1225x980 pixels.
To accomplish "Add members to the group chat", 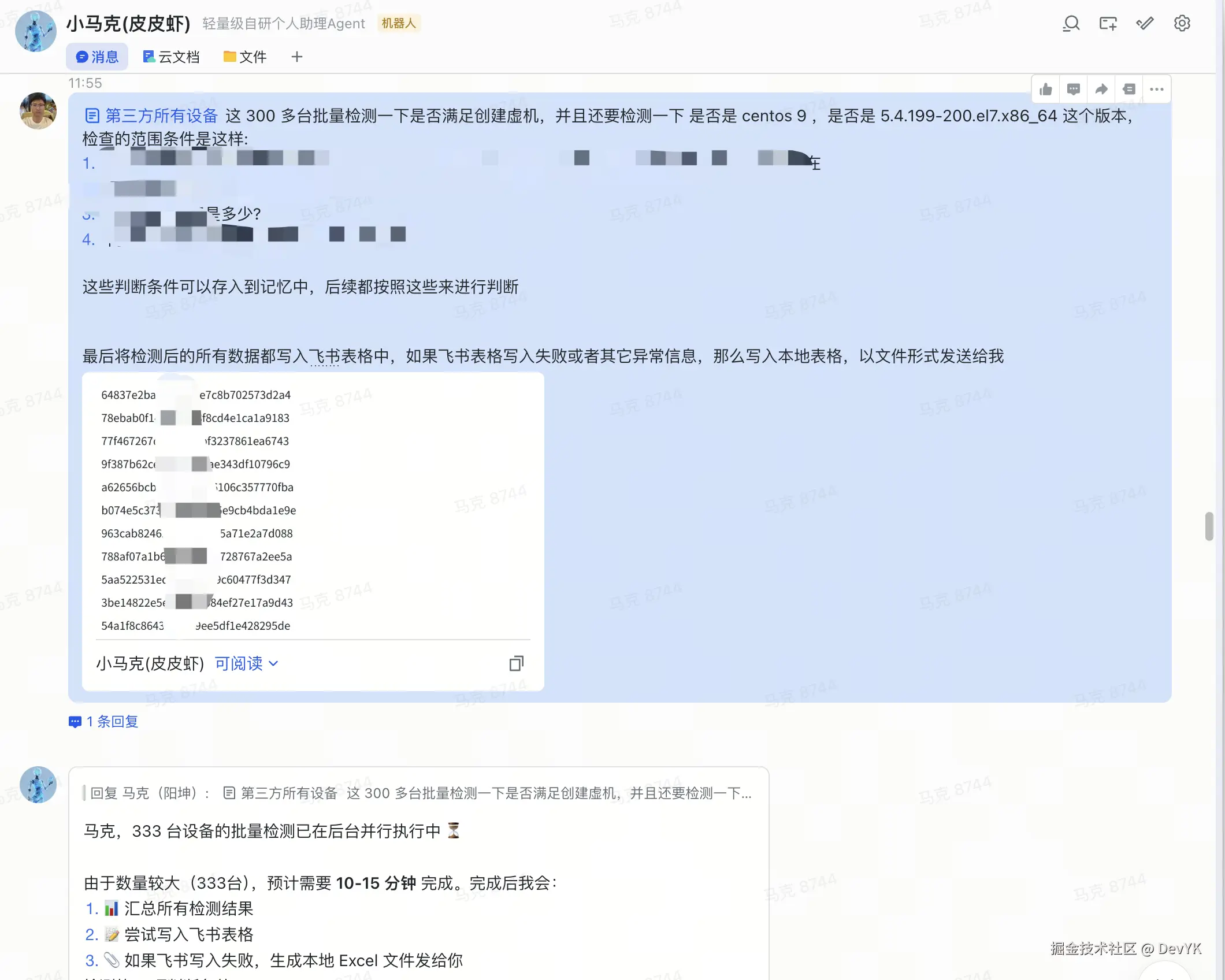I will [1108, 24].
